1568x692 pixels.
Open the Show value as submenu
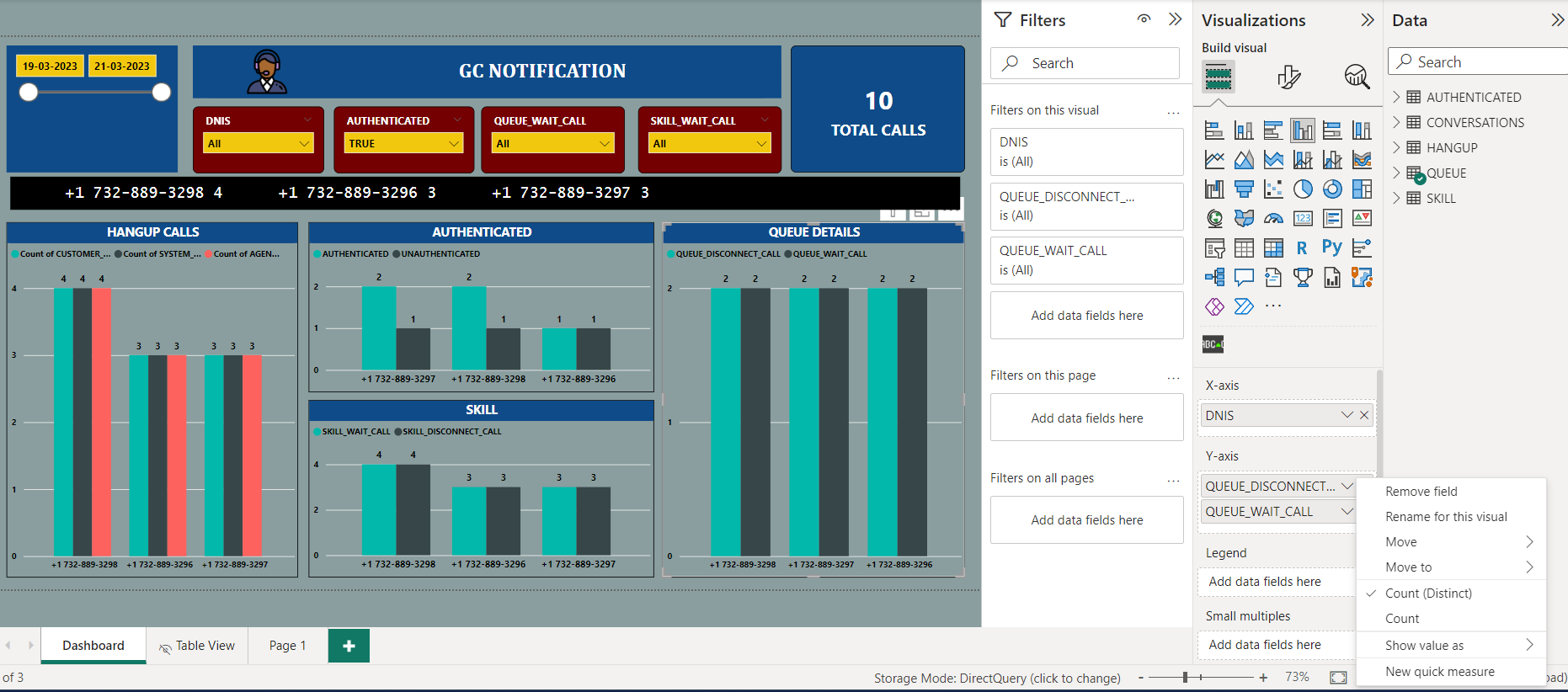pyautogui.click(x=1451, y=646)
